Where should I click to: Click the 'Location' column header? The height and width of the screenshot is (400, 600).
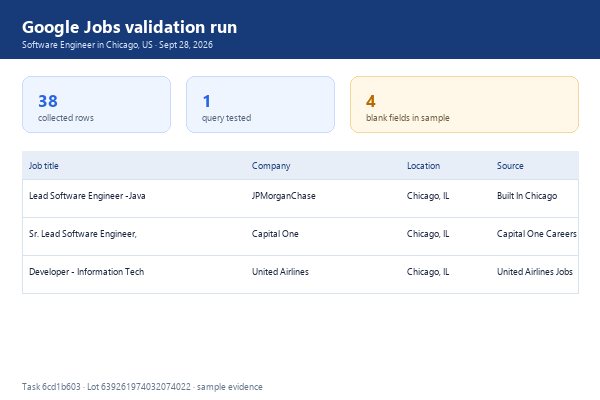[x=423, y=166]
